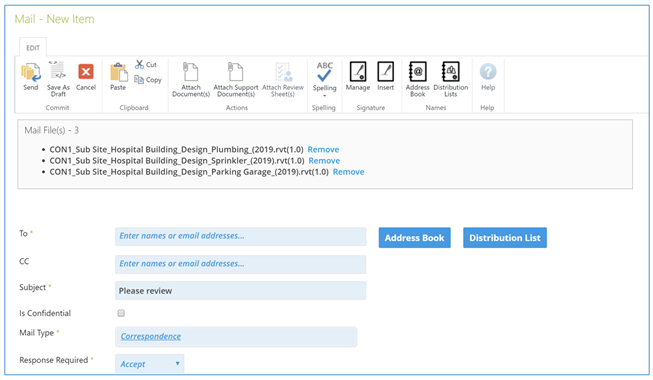Click the blue Distribution List button
The image size is (653, 380).
505,238
